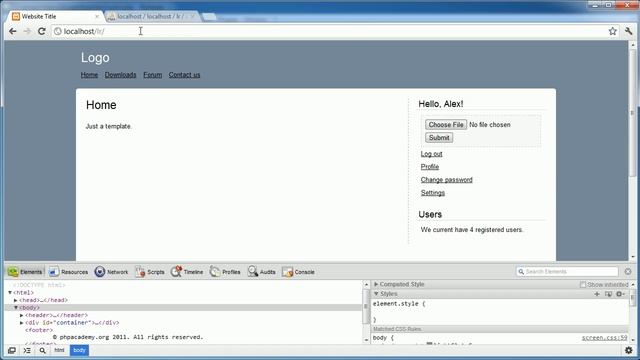This screenshot has height=360, width=640.
Task: Select the DOCTYPE html row
Action: click(x=39, y=285)
